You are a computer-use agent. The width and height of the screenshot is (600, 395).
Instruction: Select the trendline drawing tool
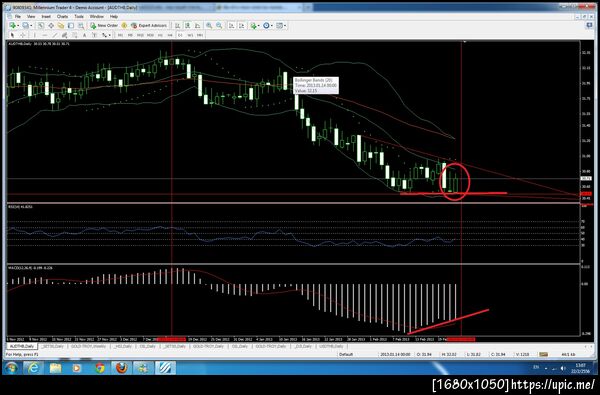pos(55,35)
